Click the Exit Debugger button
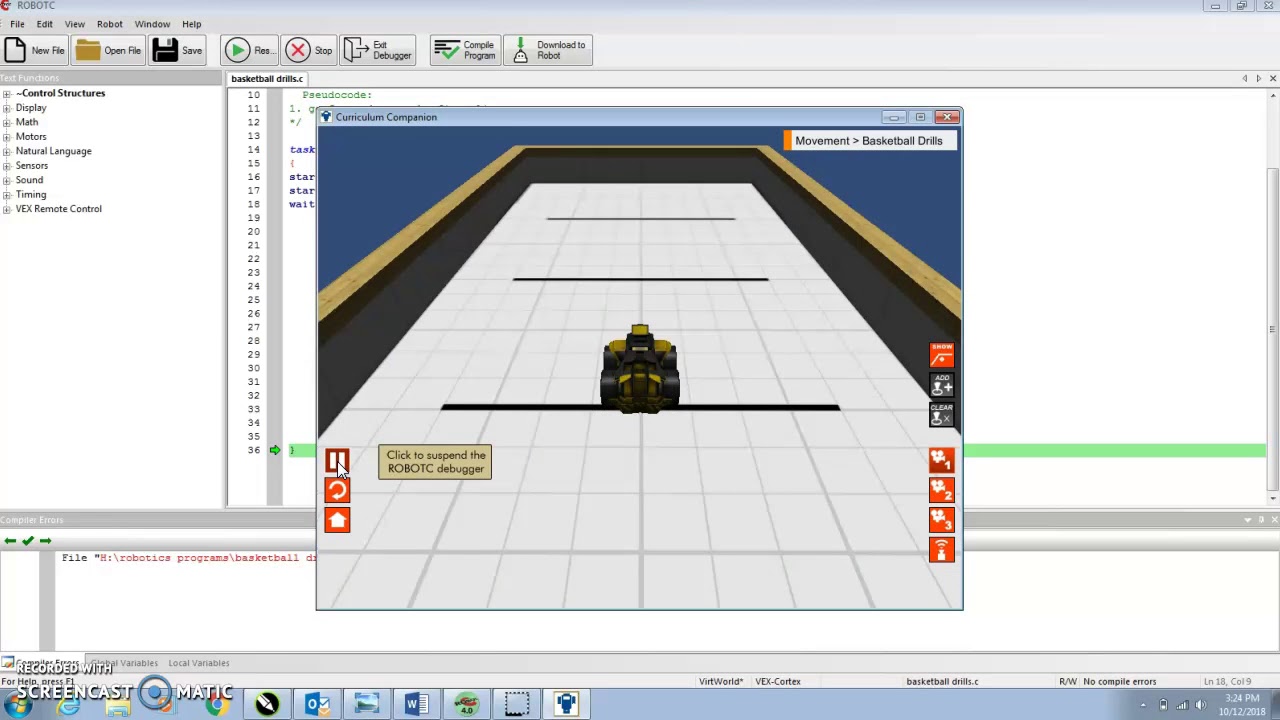 click(378, 50)
